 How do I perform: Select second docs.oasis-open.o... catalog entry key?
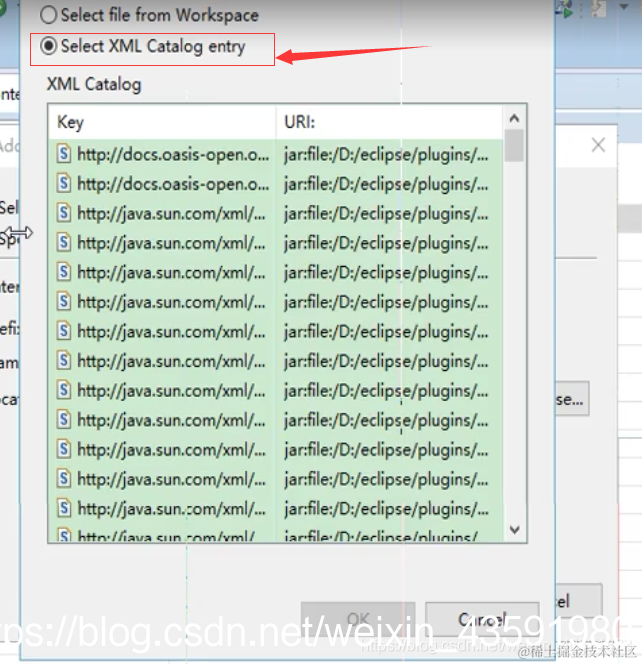[173, 184]
